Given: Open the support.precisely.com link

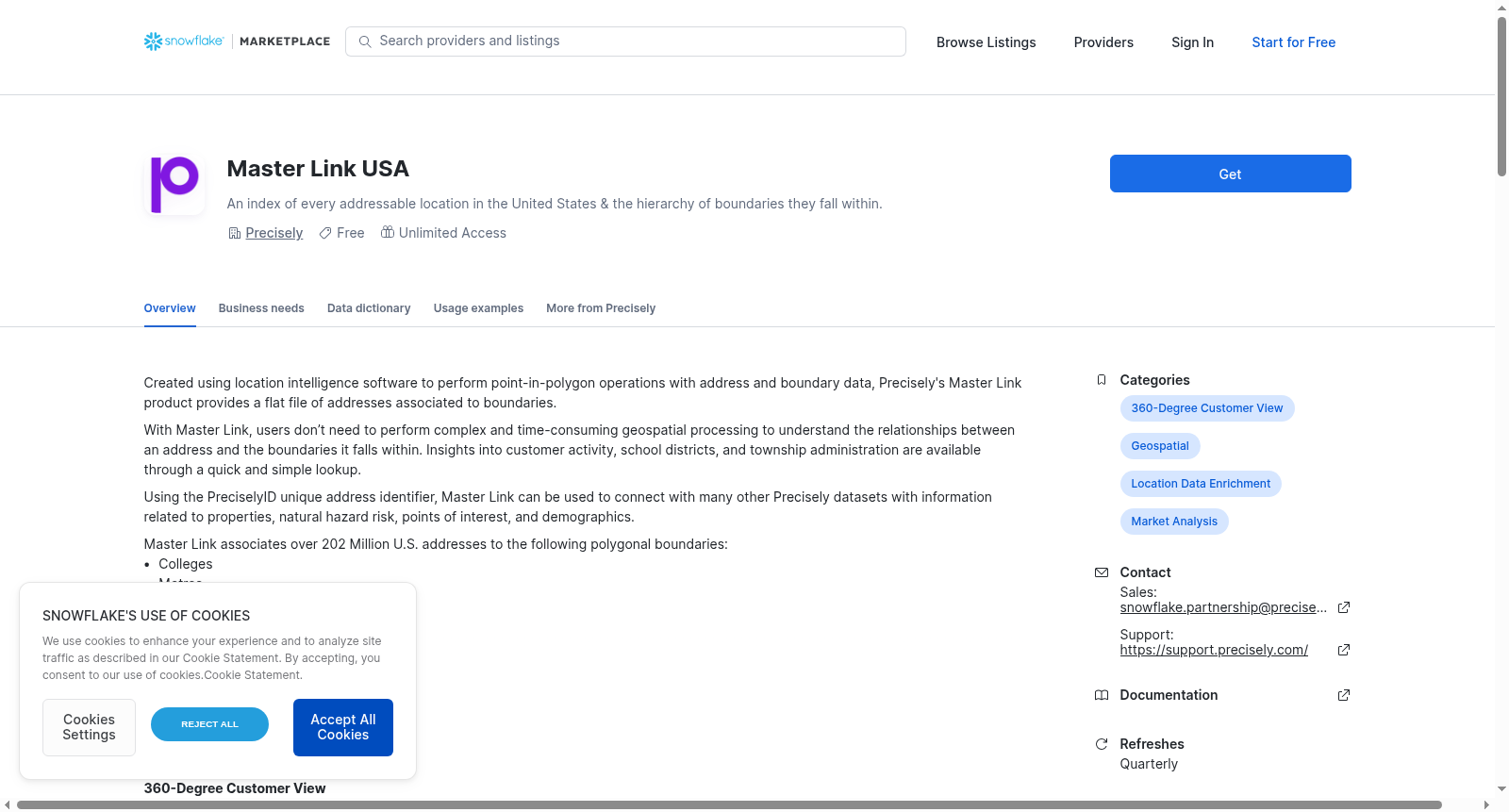Looking at the screenshot, I should tap(1214, 650).
